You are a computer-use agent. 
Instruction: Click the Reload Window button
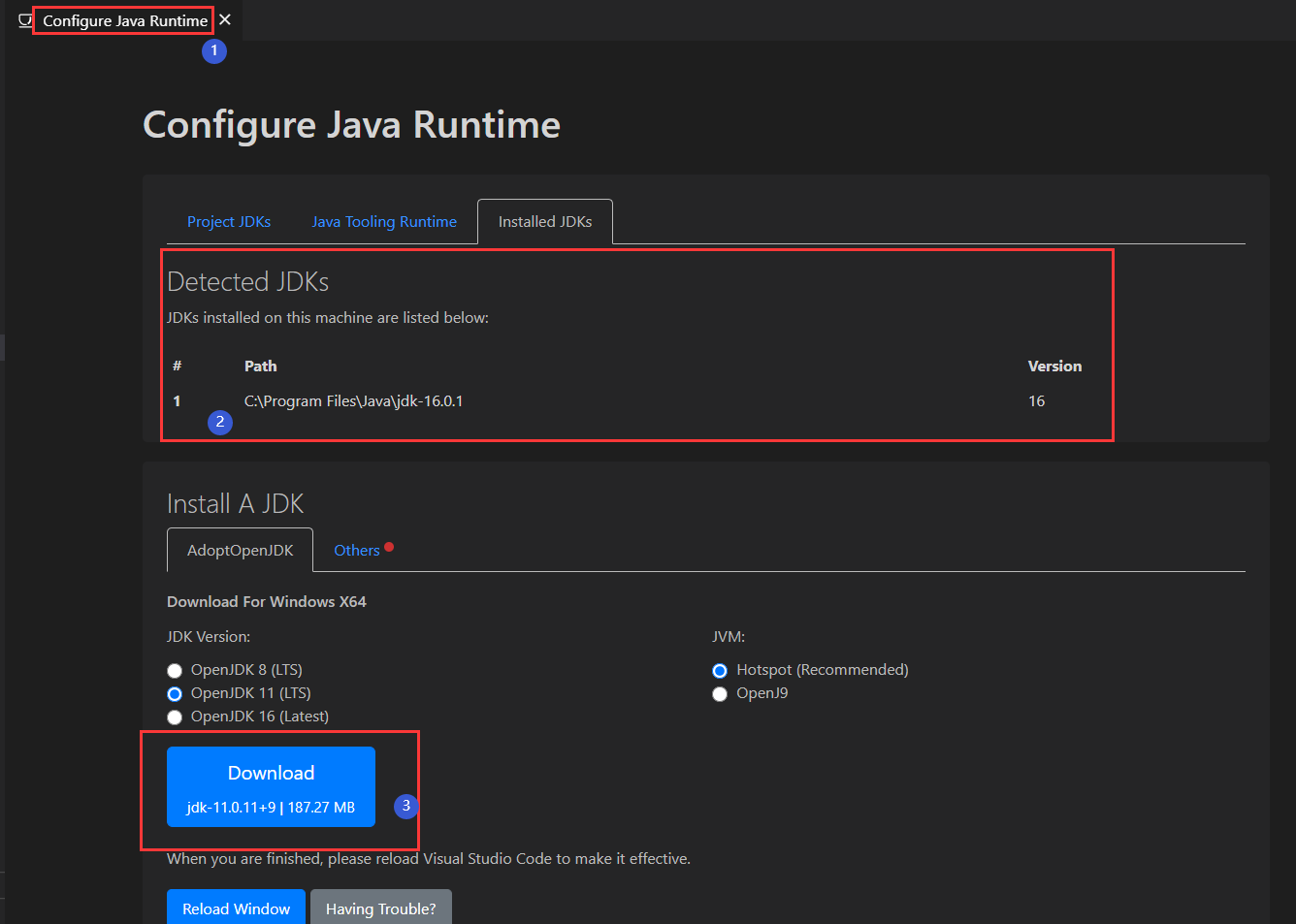(236, 908)
